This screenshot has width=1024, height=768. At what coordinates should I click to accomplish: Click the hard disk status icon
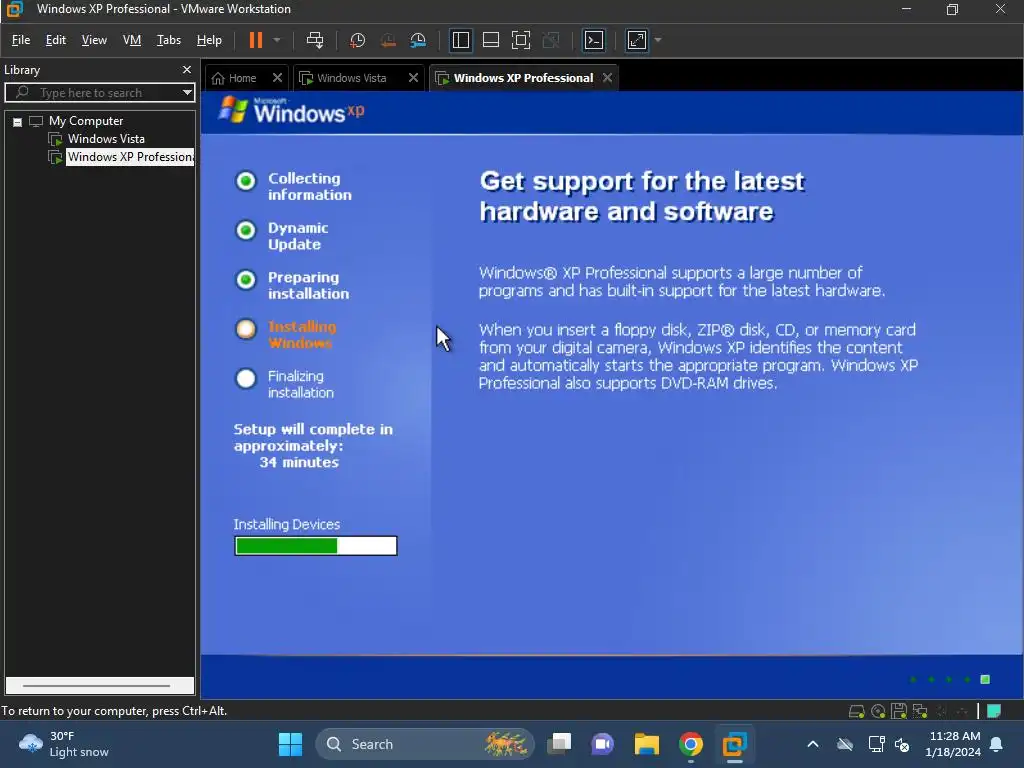[x=856, y=711]
